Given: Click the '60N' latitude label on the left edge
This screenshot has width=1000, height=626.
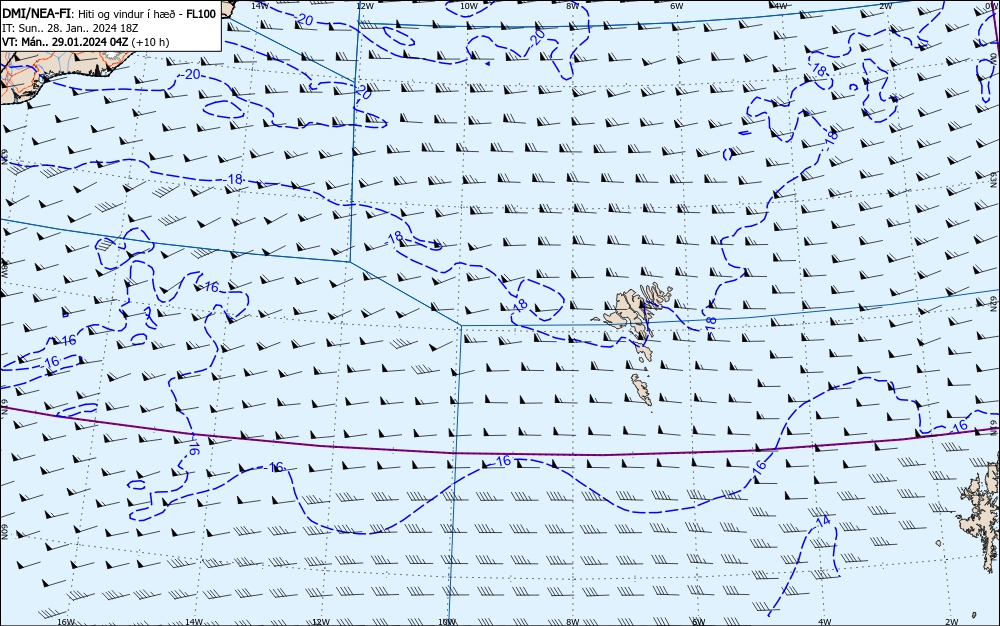Looking at the screenshot, I should [x=4, y=532].
